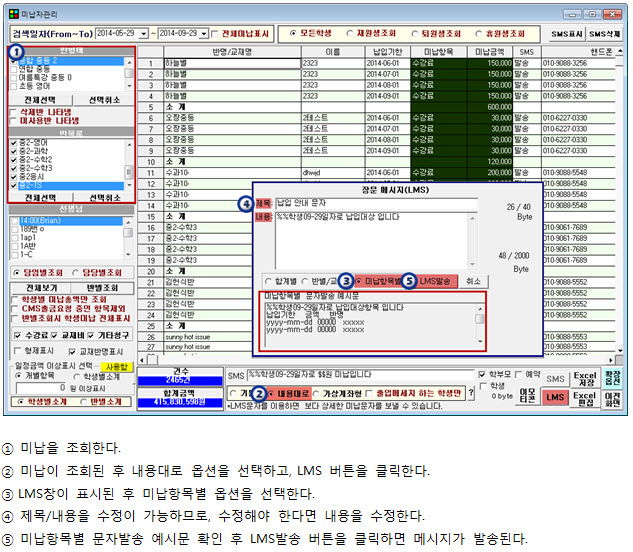This screenshot has width=633, height=552.
Task: Toggle the 전체미납표시 checkbox
Action: 215,34
